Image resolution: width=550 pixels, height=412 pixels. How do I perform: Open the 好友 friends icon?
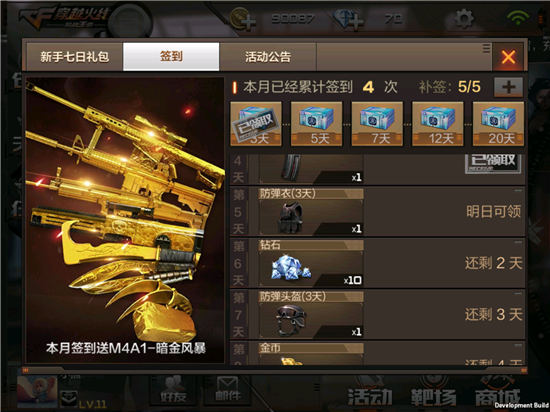pyautogui.click(x=173, y=389)
